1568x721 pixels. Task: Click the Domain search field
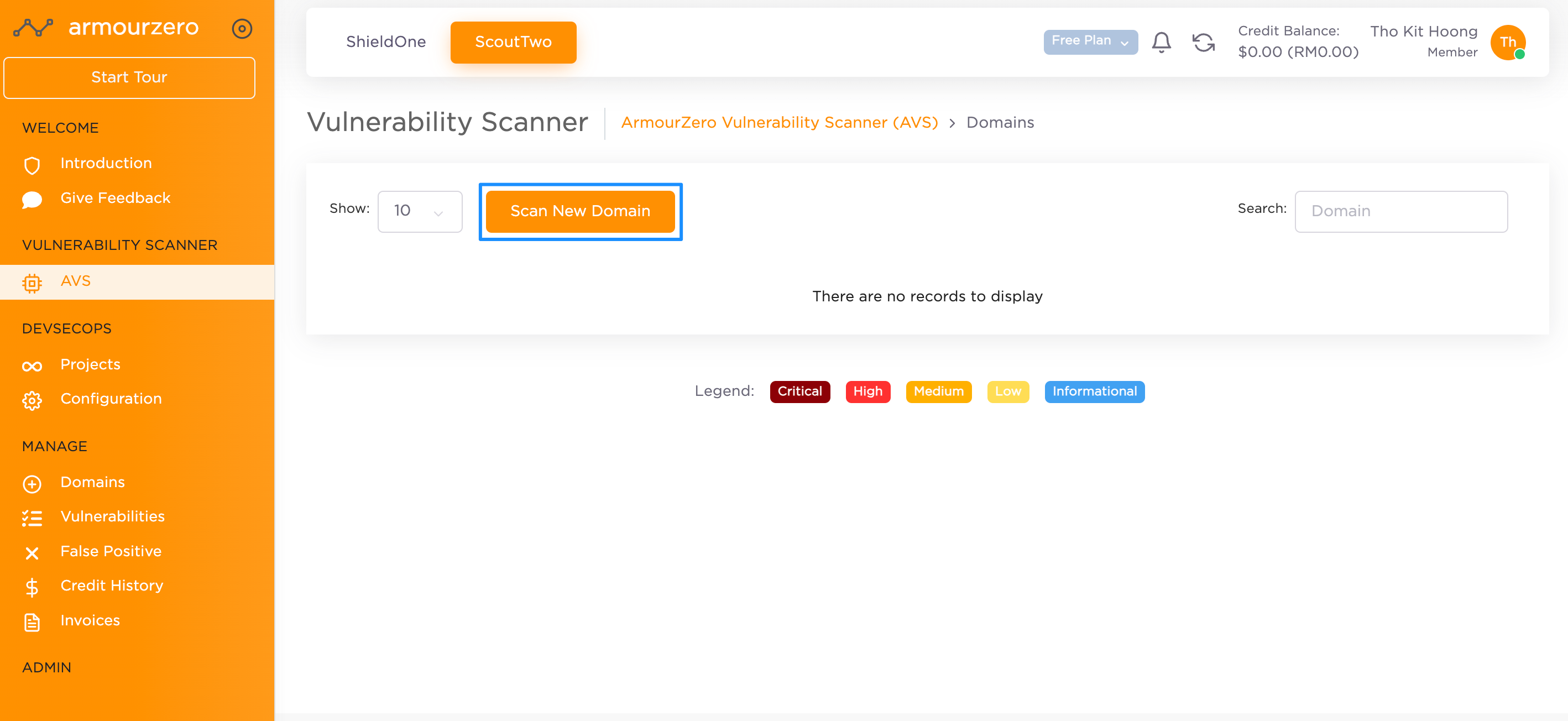point(1400,211)
